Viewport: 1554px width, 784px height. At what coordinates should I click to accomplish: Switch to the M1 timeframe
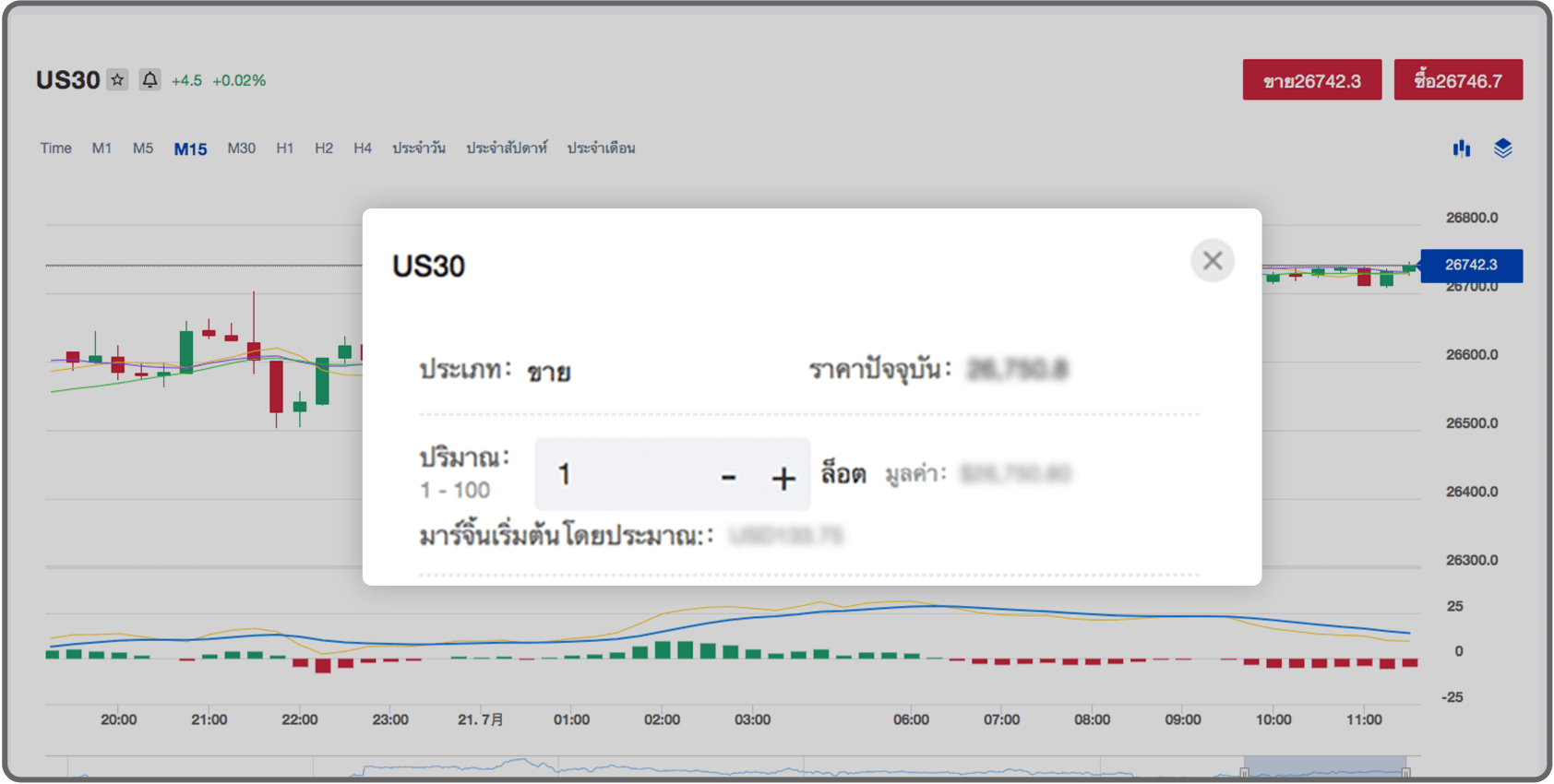click(102, 148)
